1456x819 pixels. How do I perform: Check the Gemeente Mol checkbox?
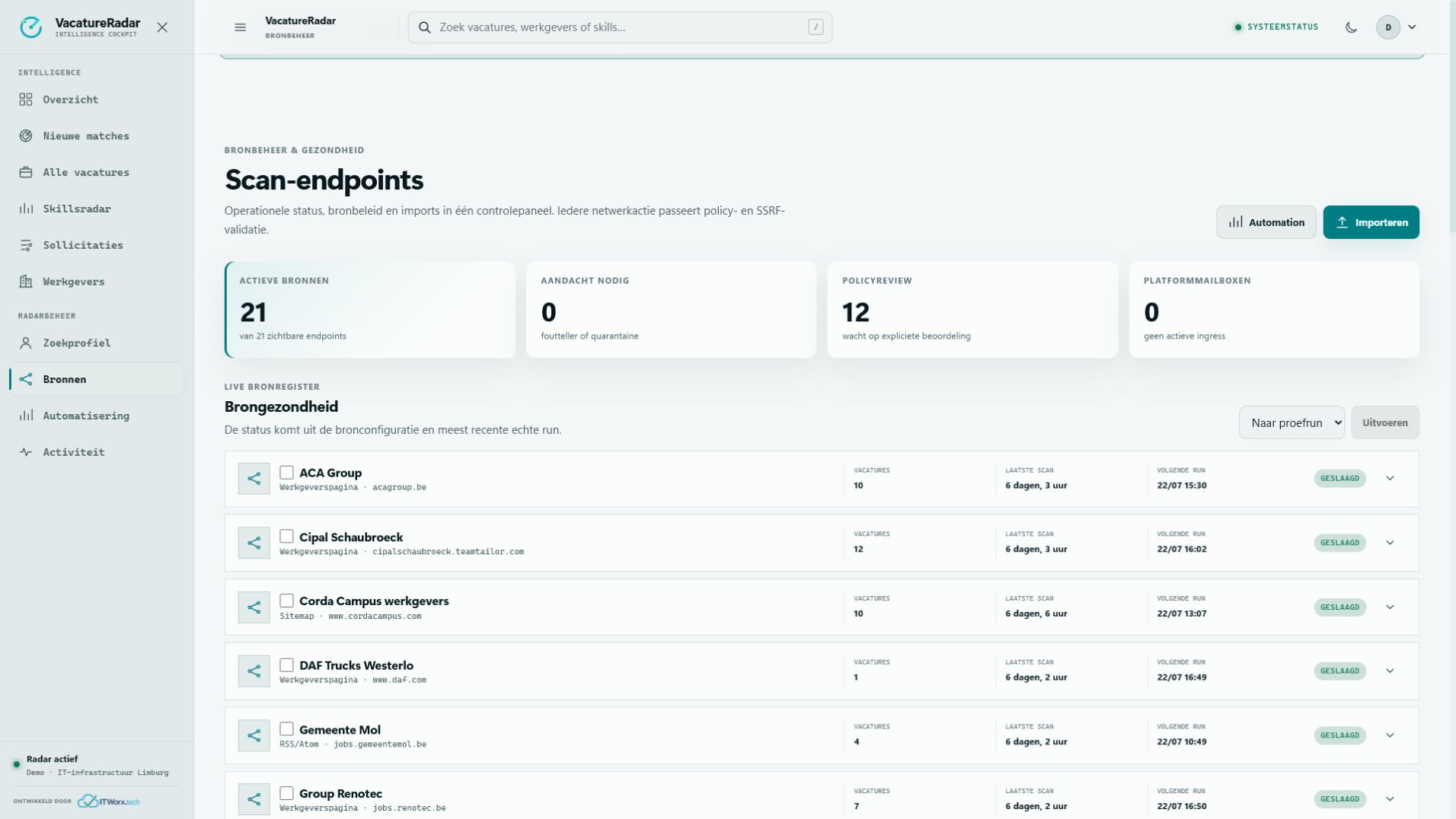[x=286, y=729]
